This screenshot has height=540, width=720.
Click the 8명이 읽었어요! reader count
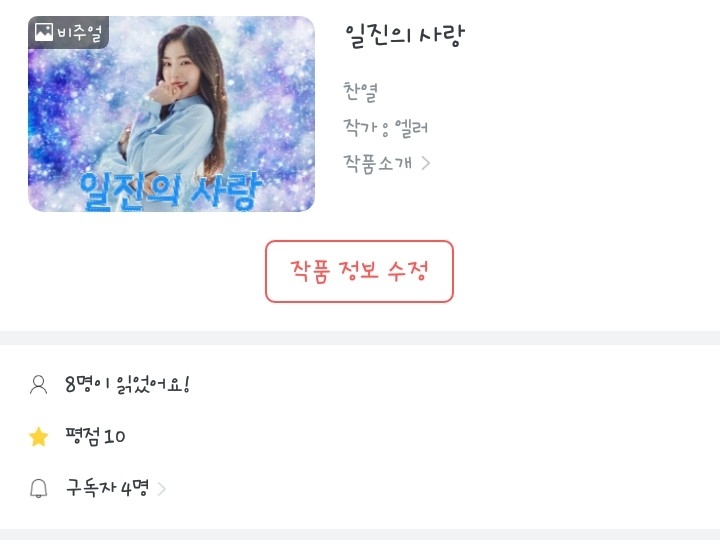pyautogui.click(x=127, y=384)
